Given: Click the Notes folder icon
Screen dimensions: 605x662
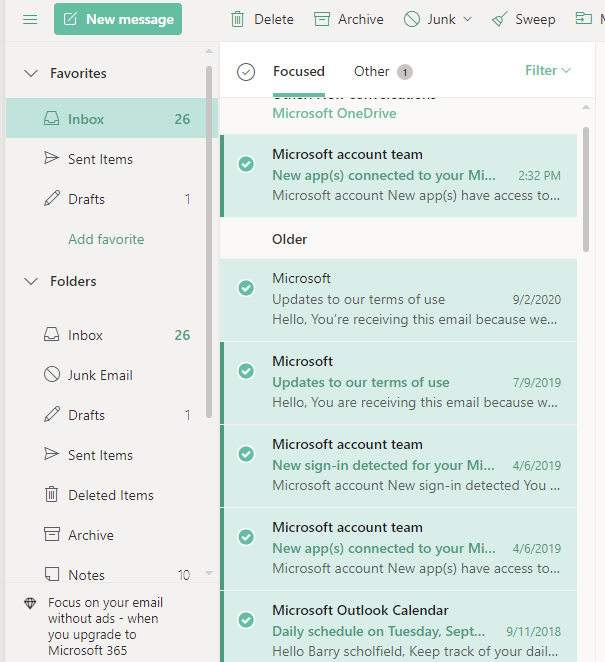Looking at the screenshot, I should pyautogui.click(x=52, y=574).
